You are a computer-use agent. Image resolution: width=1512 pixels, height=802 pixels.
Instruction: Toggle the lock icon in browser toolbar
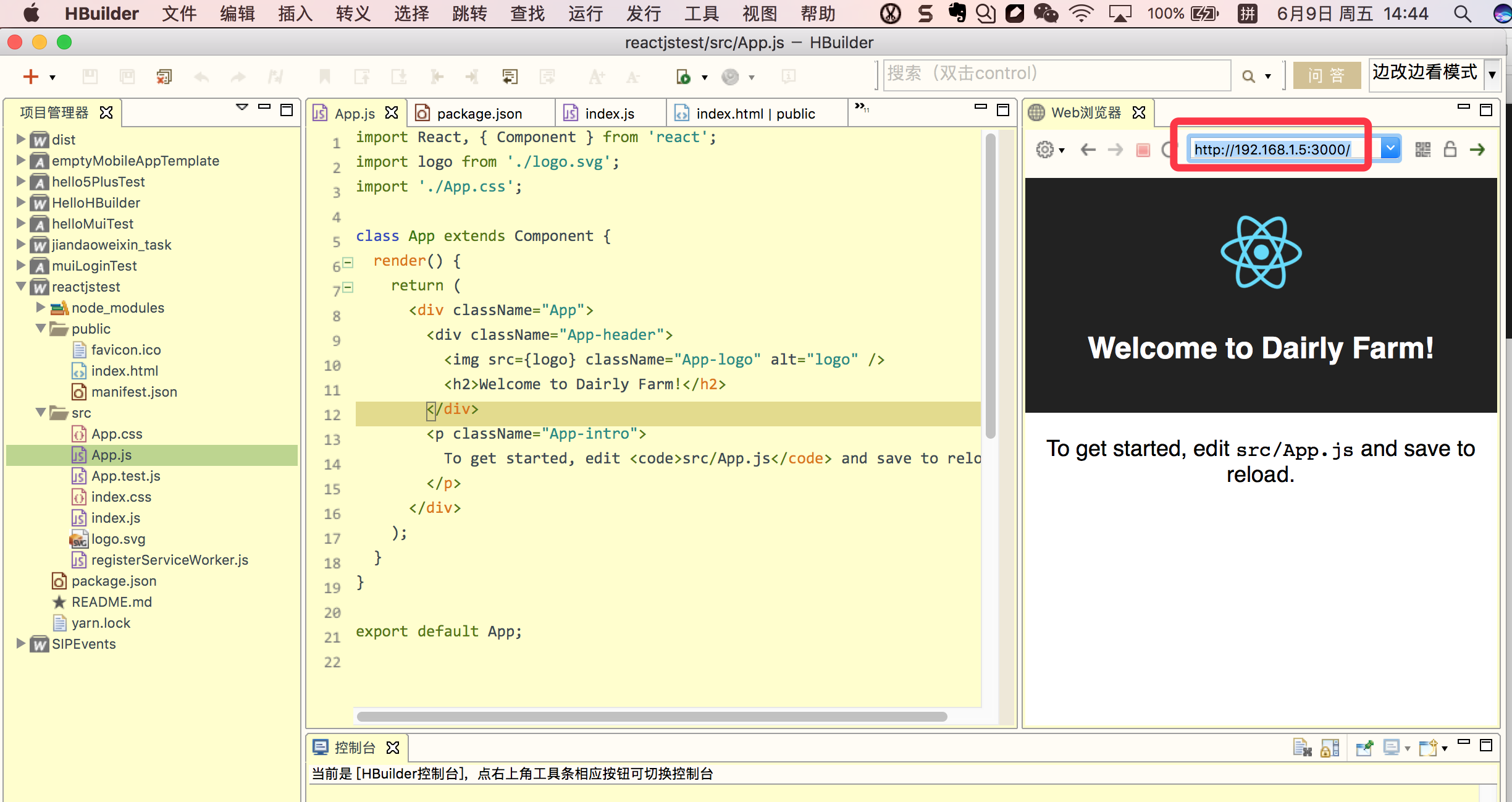coord(1450,150)
